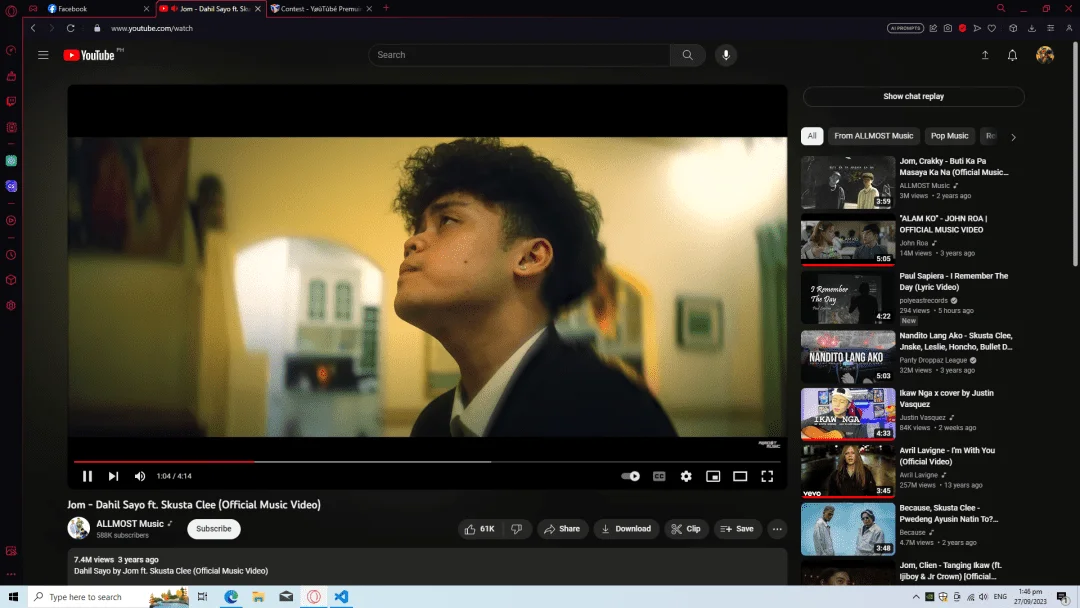Open more actions ellipsis menu
1080x608 pixels.
tap(777, 529)
